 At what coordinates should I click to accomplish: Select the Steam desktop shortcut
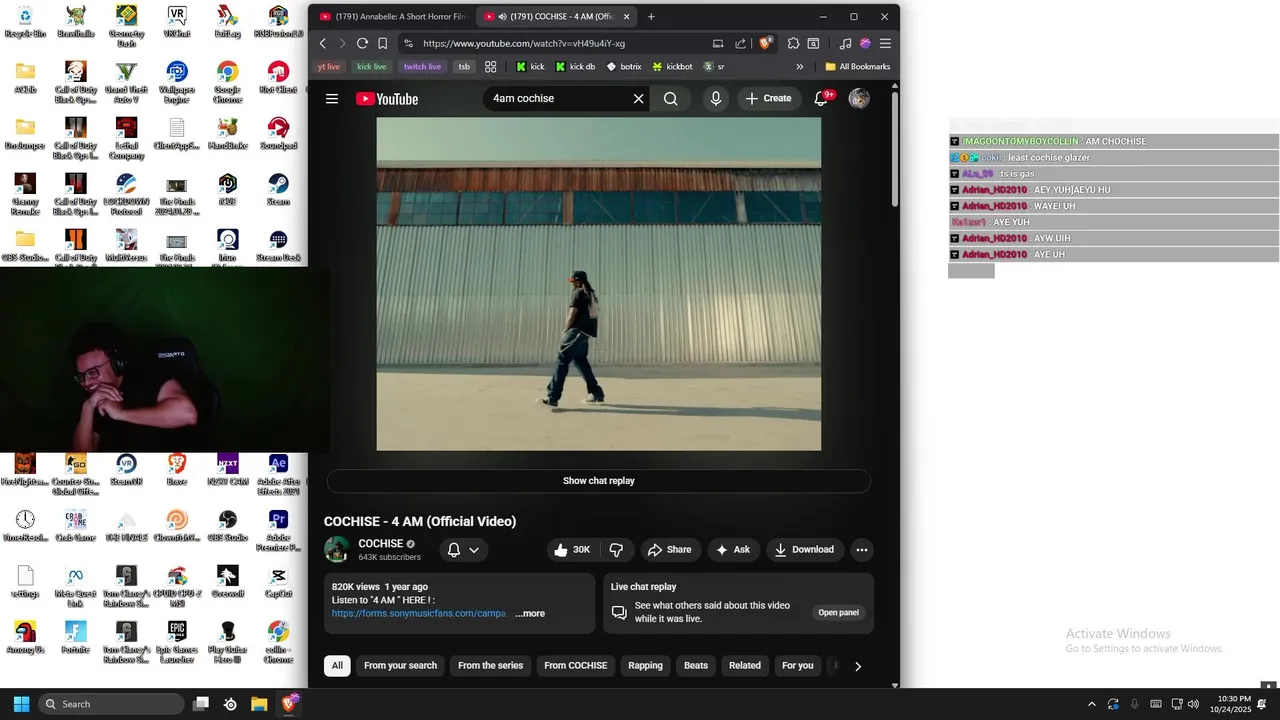(x=278, y=189)
